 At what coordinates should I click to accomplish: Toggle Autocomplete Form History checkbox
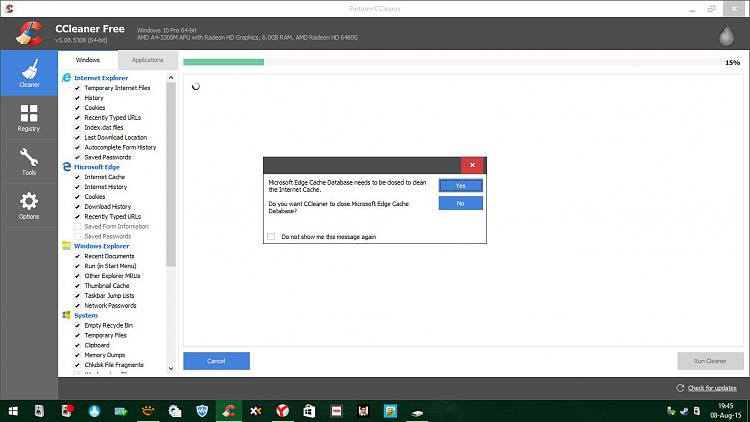tap(77, 147)
